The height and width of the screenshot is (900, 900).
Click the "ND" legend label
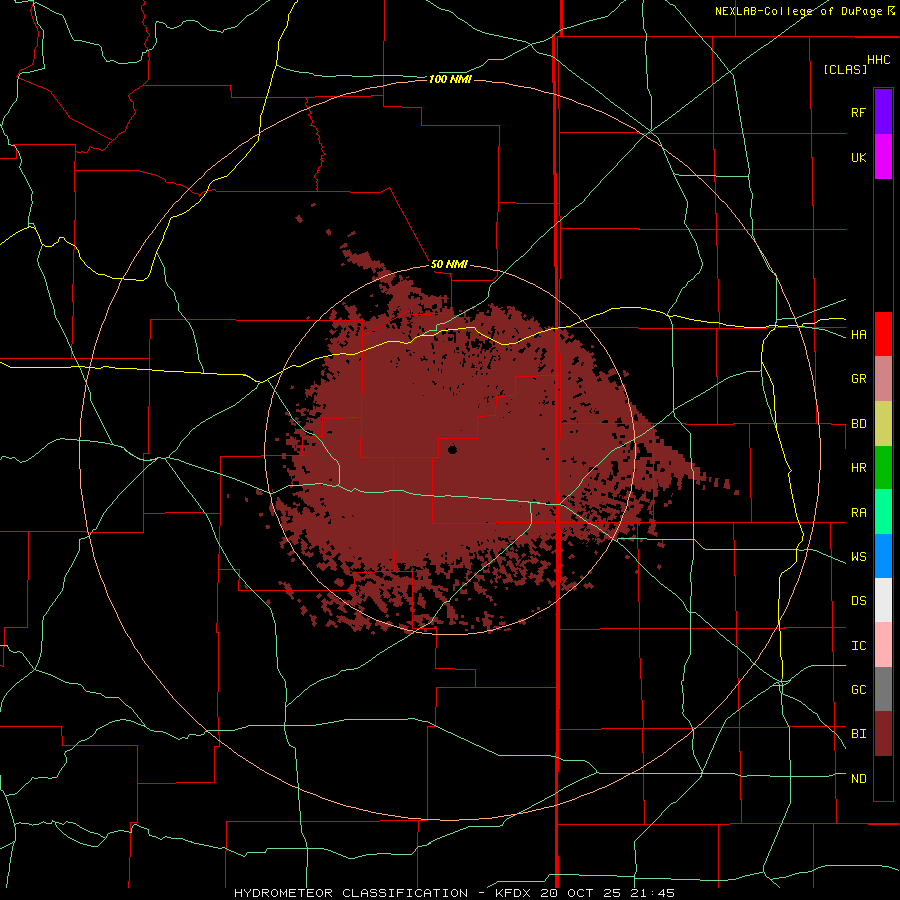coord(858,778)
